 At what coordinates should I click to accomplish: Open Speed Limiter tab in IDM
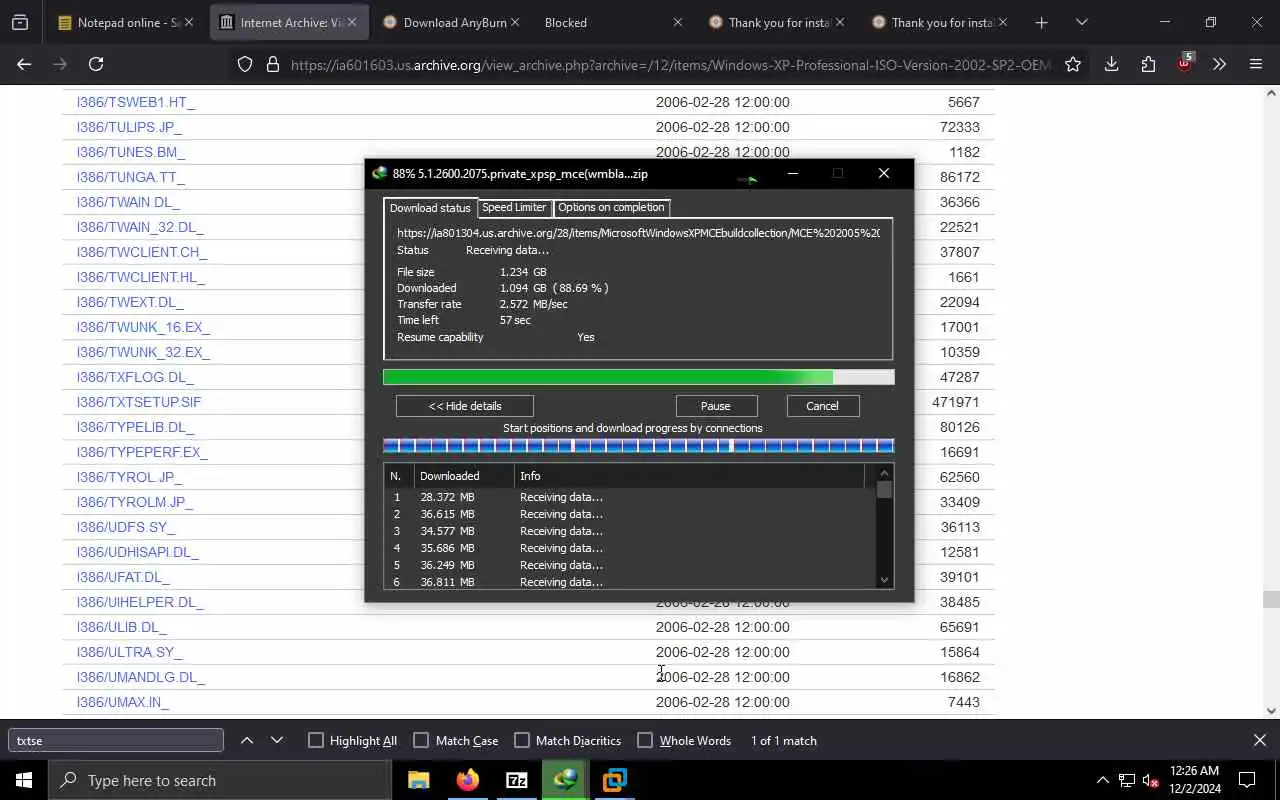click(514, 207)
